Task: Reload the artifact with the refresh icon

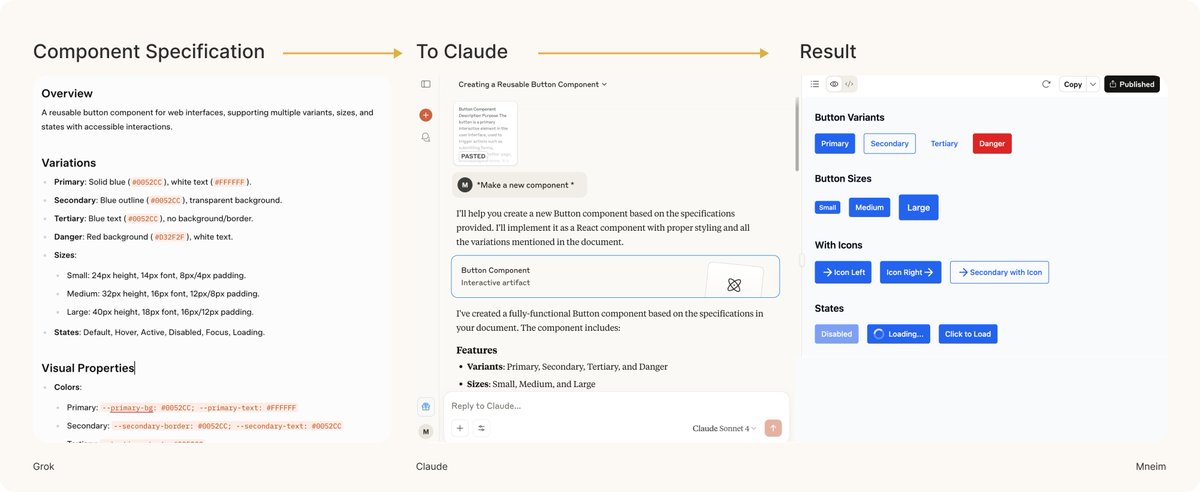Action: tap(1046, 84)
